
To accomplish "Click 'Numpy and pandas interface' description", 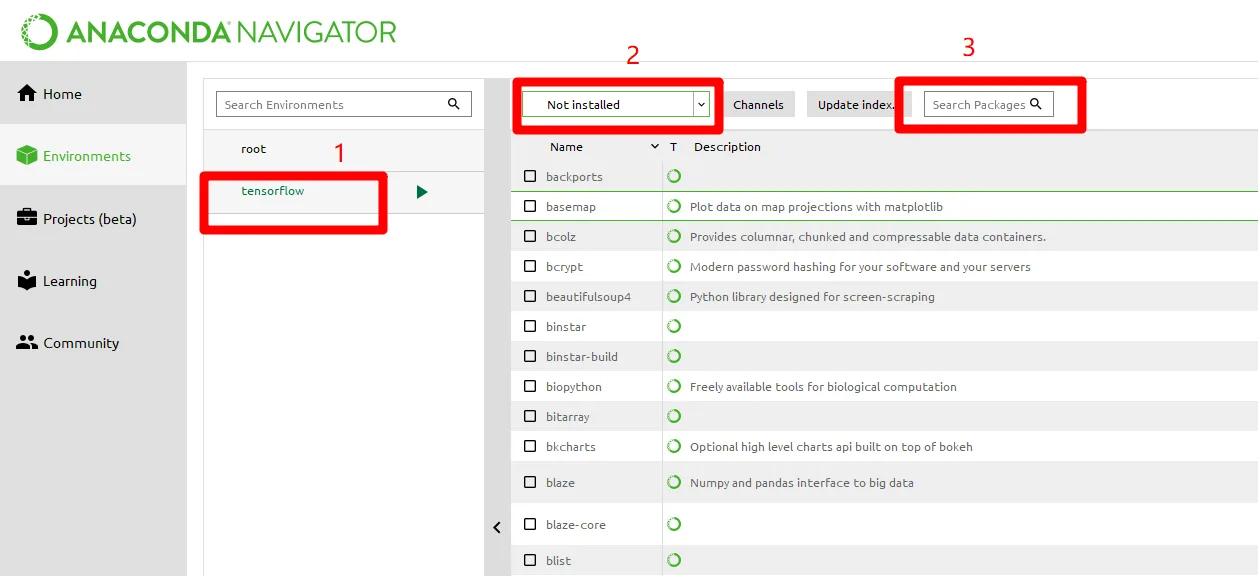I will click(x=802, y=483).
